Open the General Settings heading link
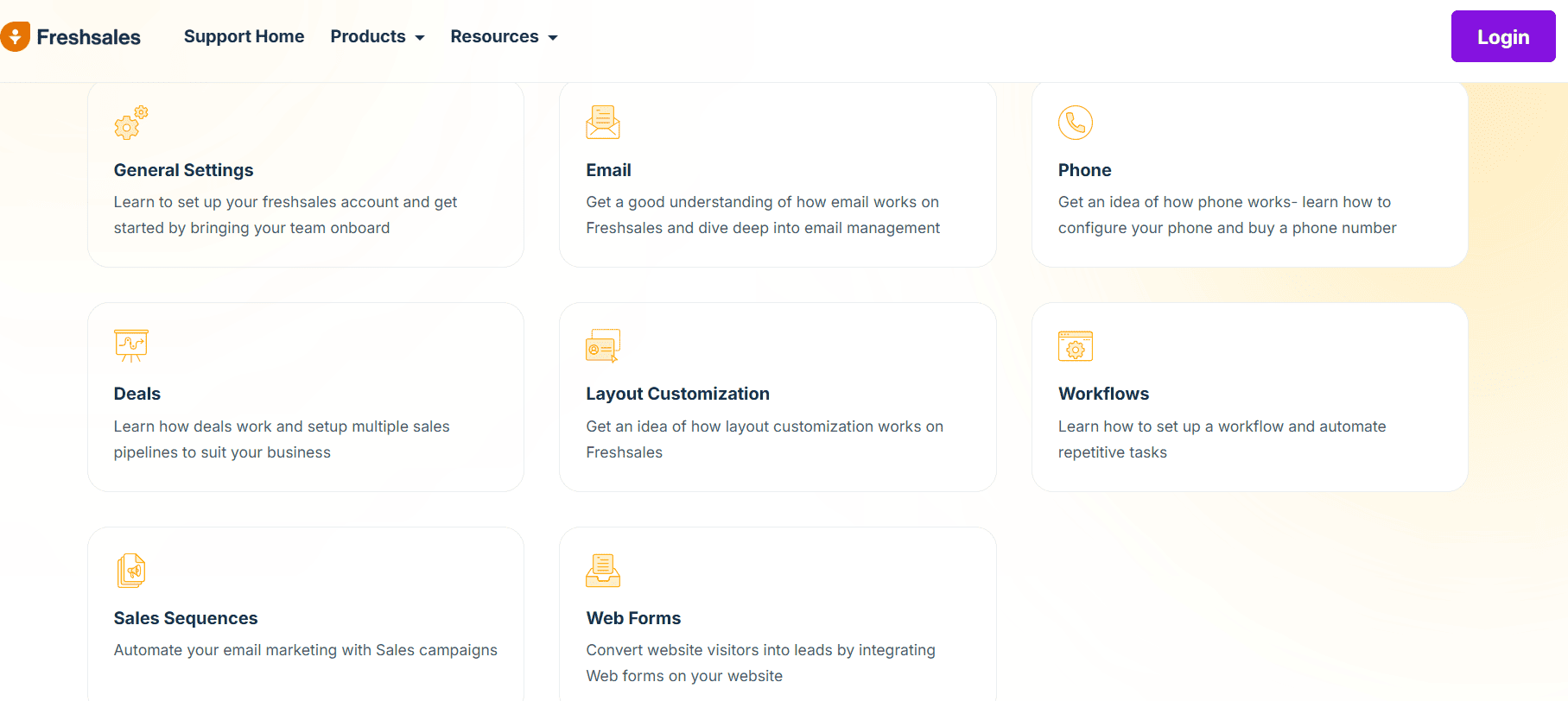1568x701 pixels. pyautogui.click(x=183, y=170)
